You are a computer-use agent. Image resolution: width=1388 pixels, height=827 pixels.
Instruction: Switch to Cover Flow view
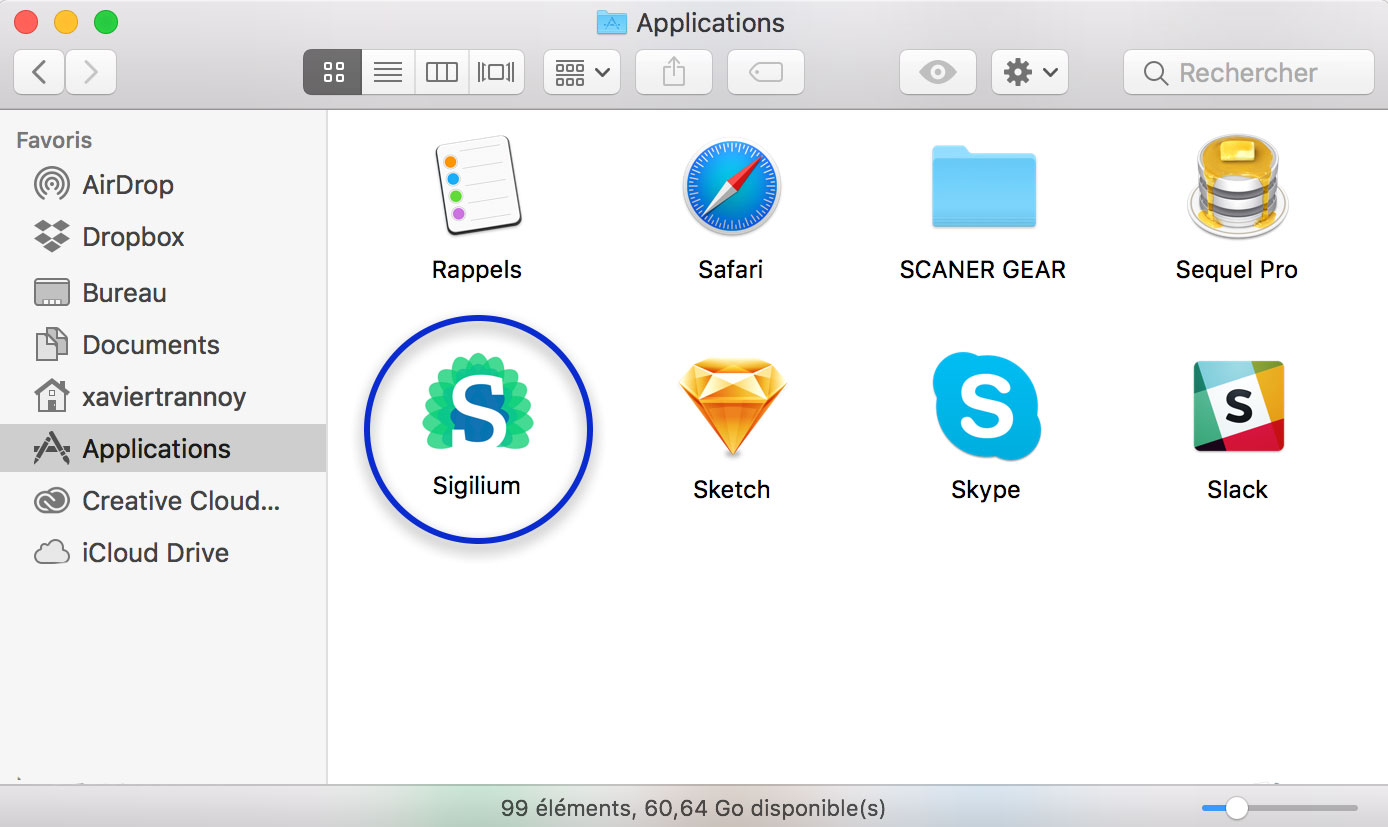click(x=496, y=72)
